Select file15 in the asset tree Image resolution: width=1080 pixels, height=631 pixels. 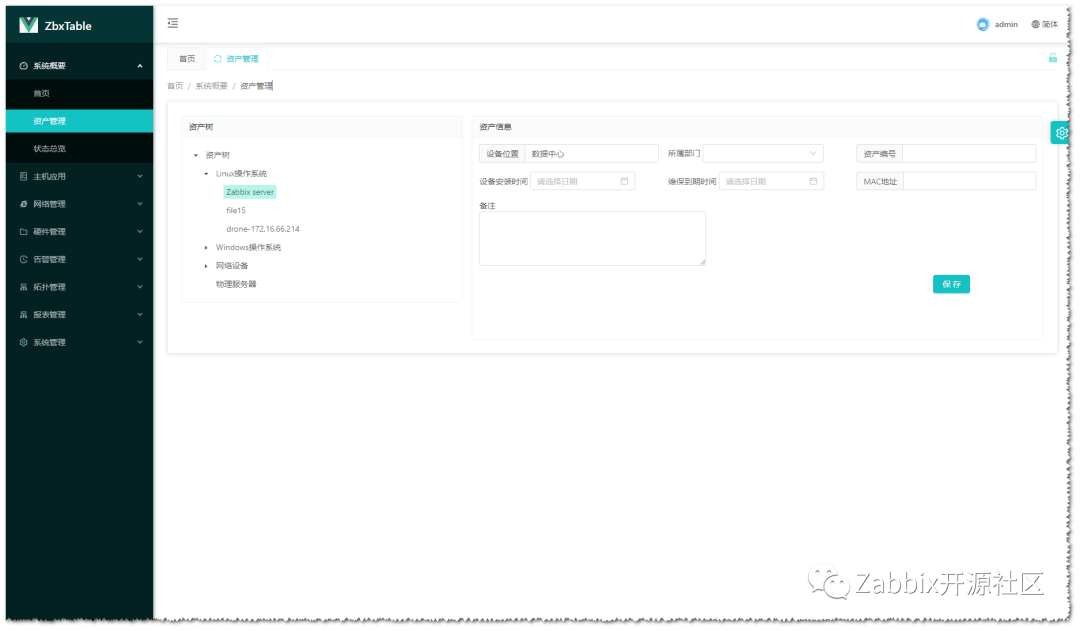[236, 210]
